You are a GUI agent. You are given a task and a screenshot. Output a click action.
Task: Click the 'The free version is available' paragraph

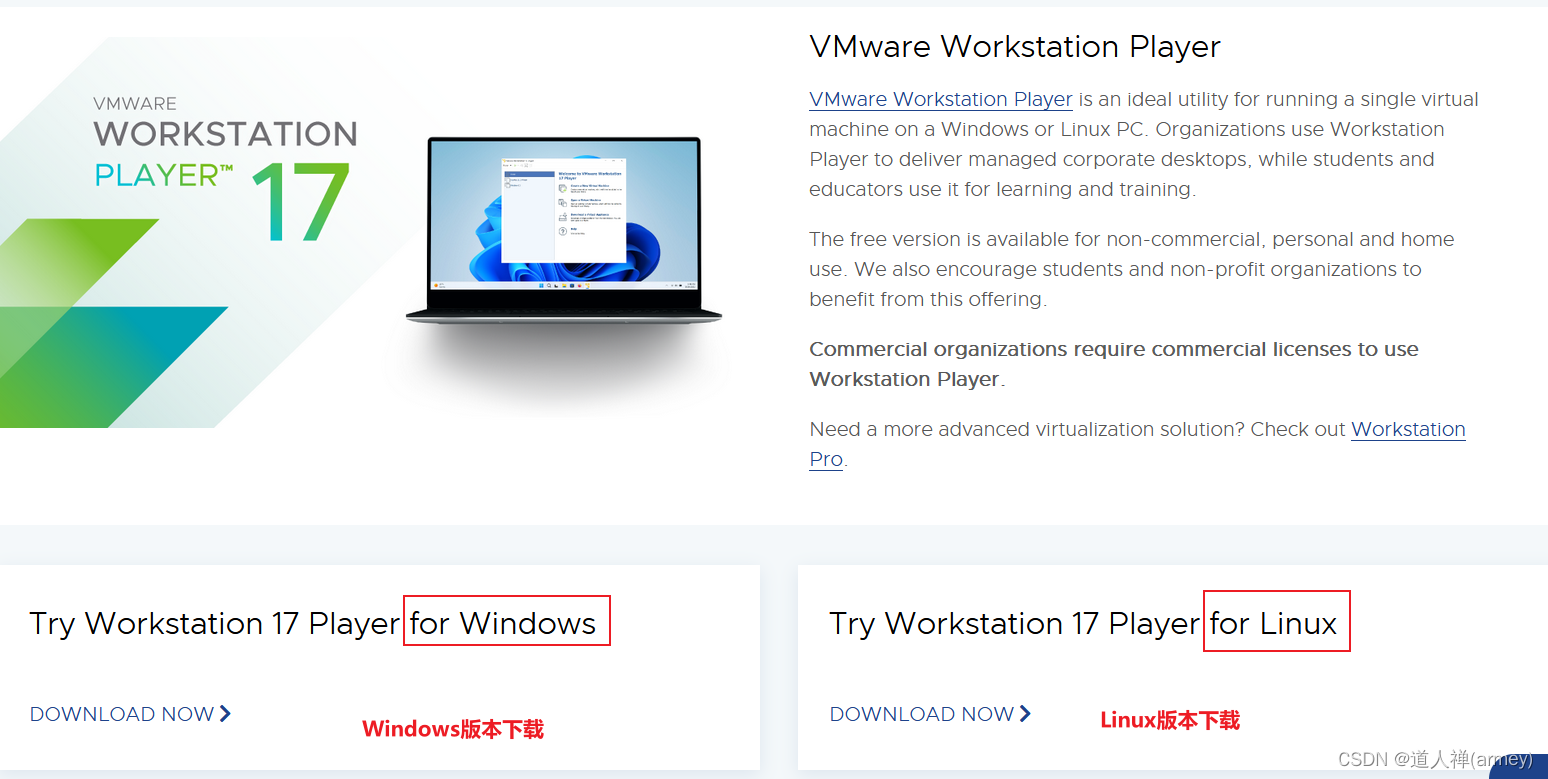click(x=1132, y=269)
